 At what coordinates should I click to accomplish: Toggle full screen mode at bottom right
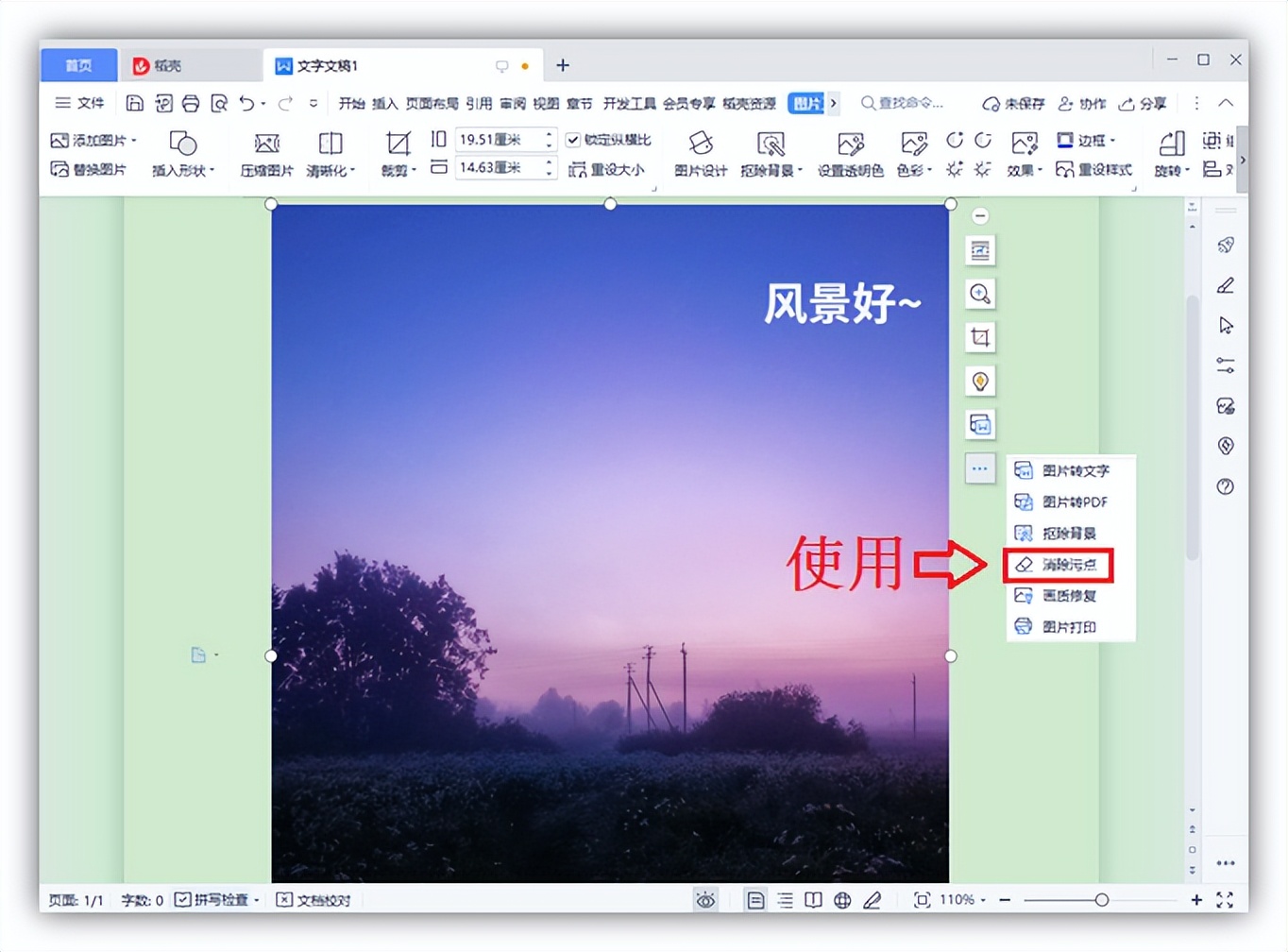[x=1226, y=900]
